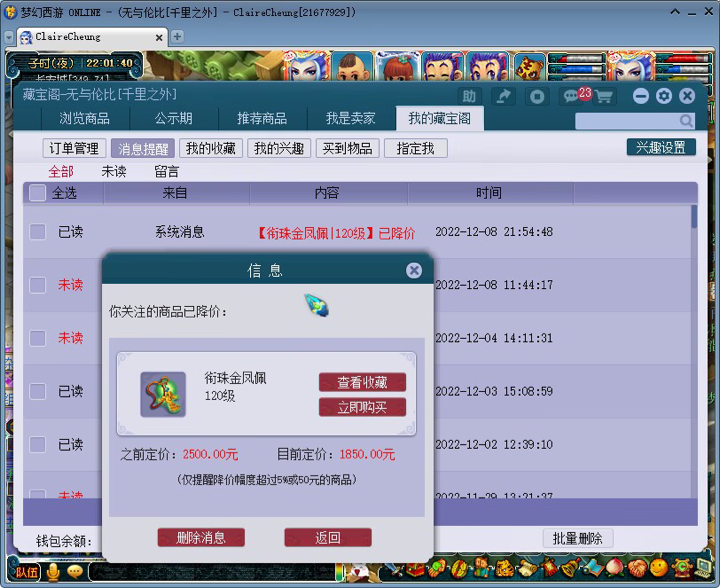Click the 批量删除 button

coord(578,538)
